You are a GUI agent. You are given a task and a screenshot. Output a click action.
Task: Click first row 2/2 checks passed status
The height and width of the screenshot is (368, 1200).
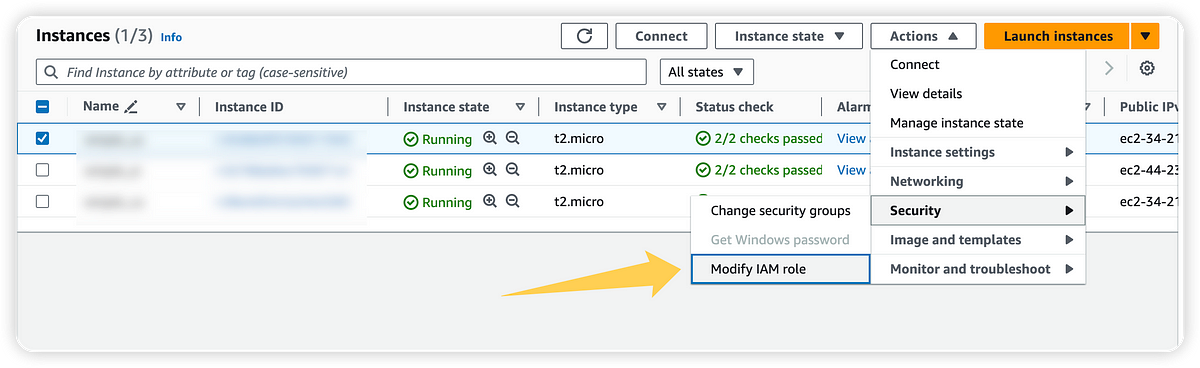[x=760, y=139]
